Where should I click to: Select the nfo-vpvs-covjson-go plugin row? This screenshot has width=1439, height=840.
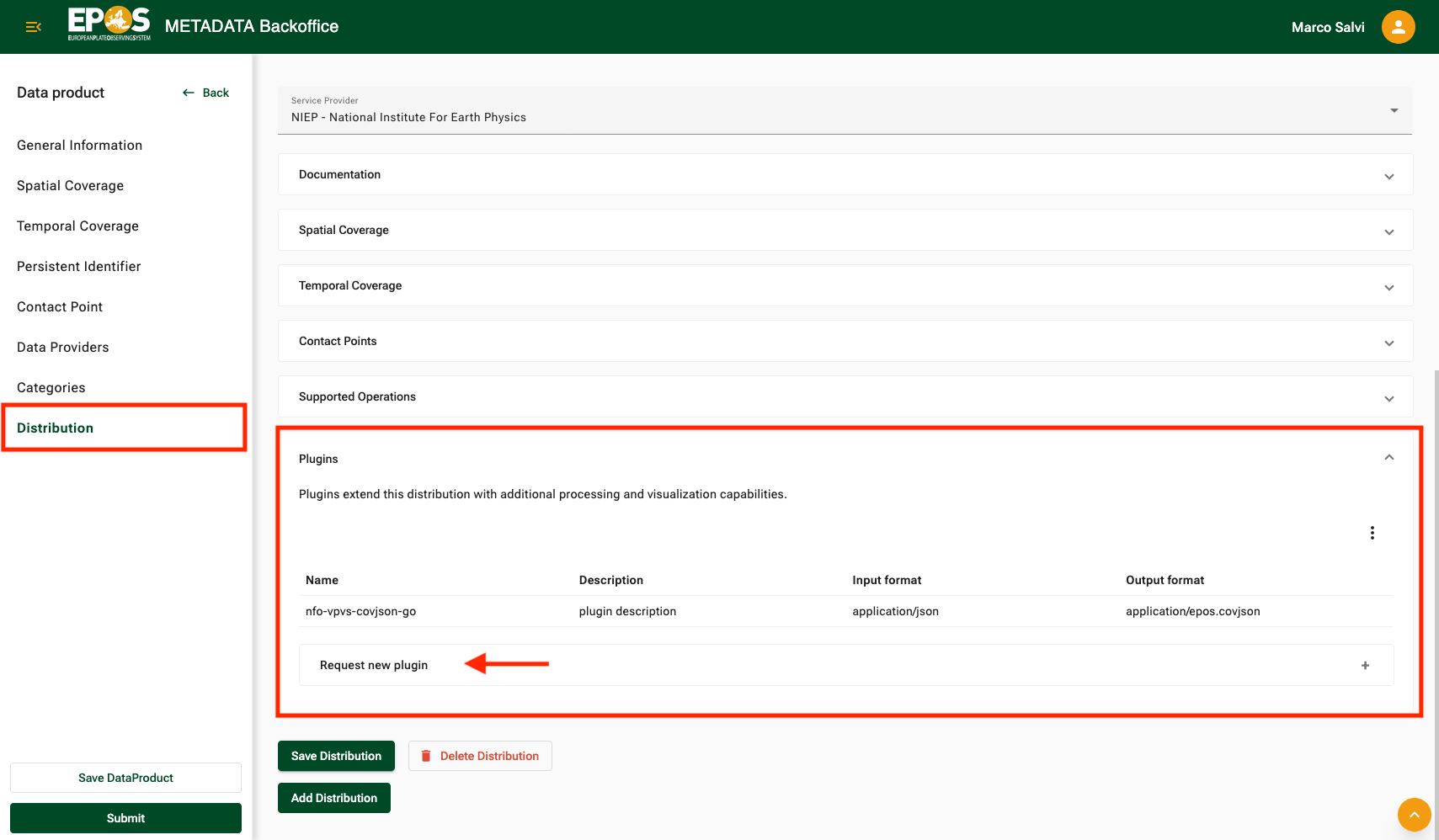[360, 611]
